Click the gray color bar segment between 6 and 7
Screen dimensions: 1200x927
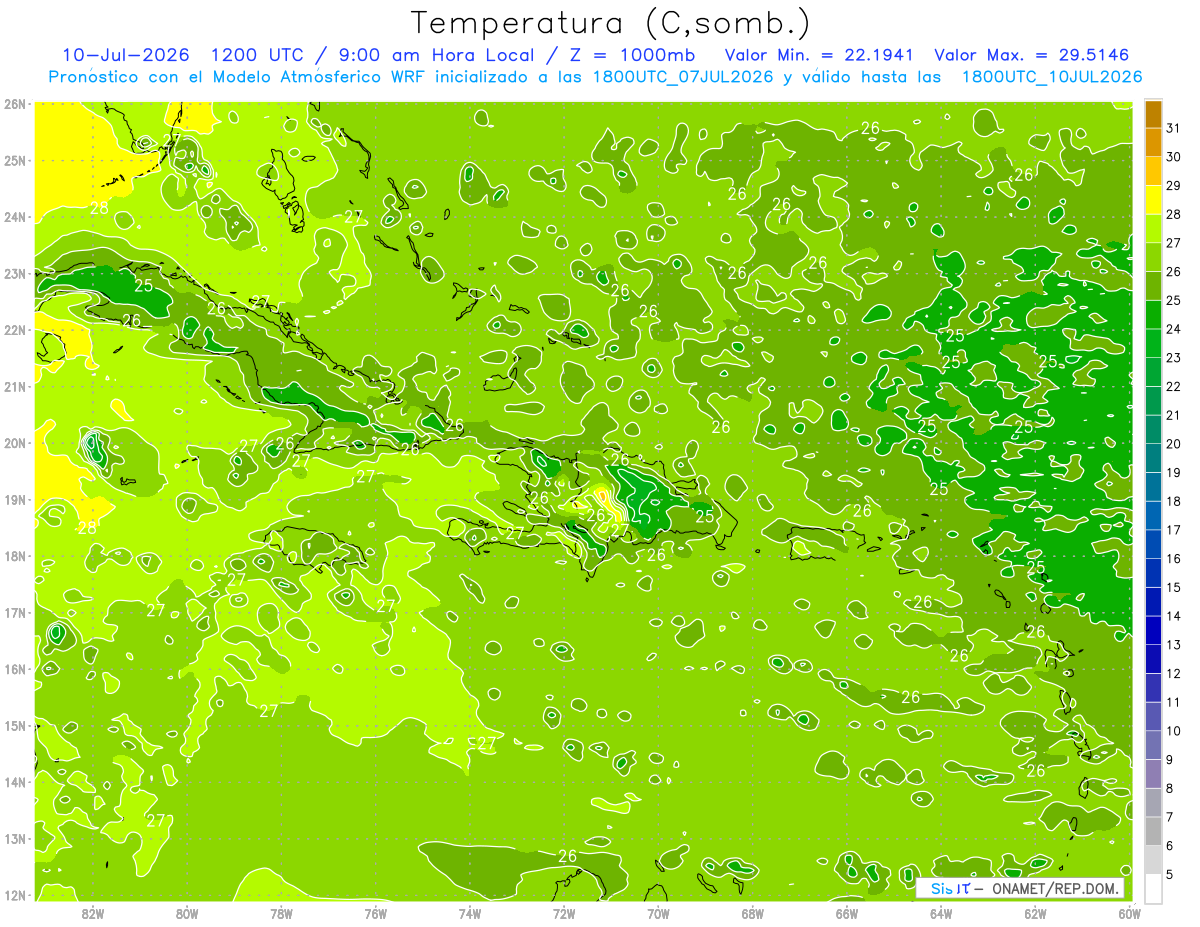point(1153,832)
